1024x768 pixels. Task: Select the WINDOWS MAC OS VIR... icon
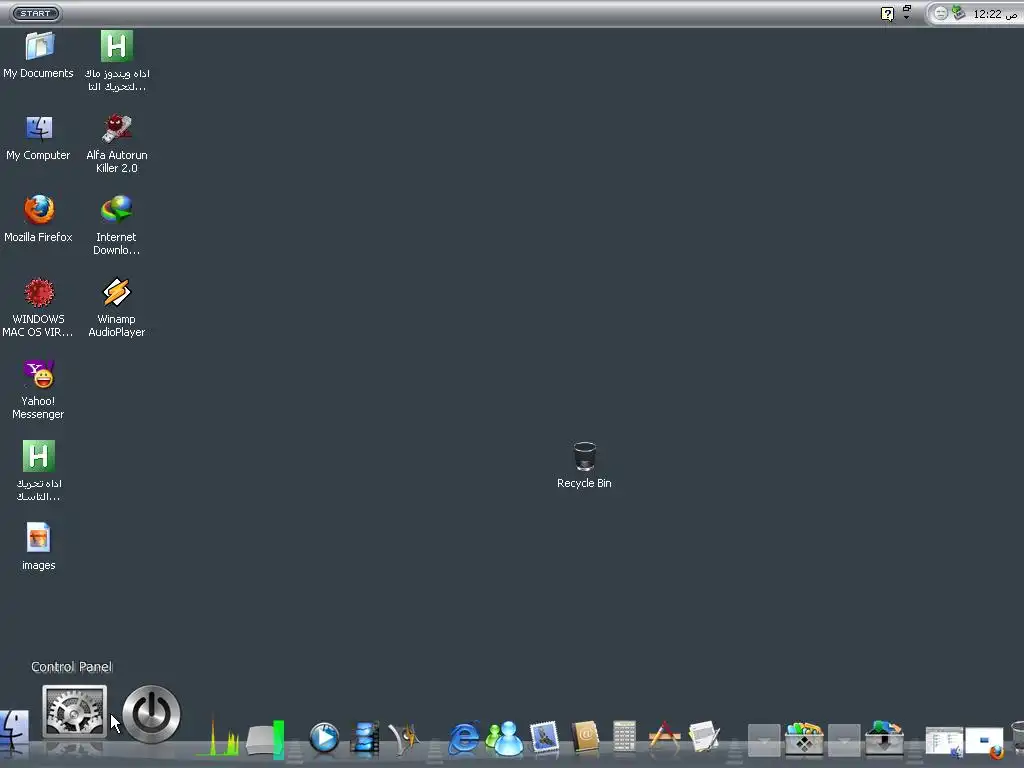(x=39, y=292)
